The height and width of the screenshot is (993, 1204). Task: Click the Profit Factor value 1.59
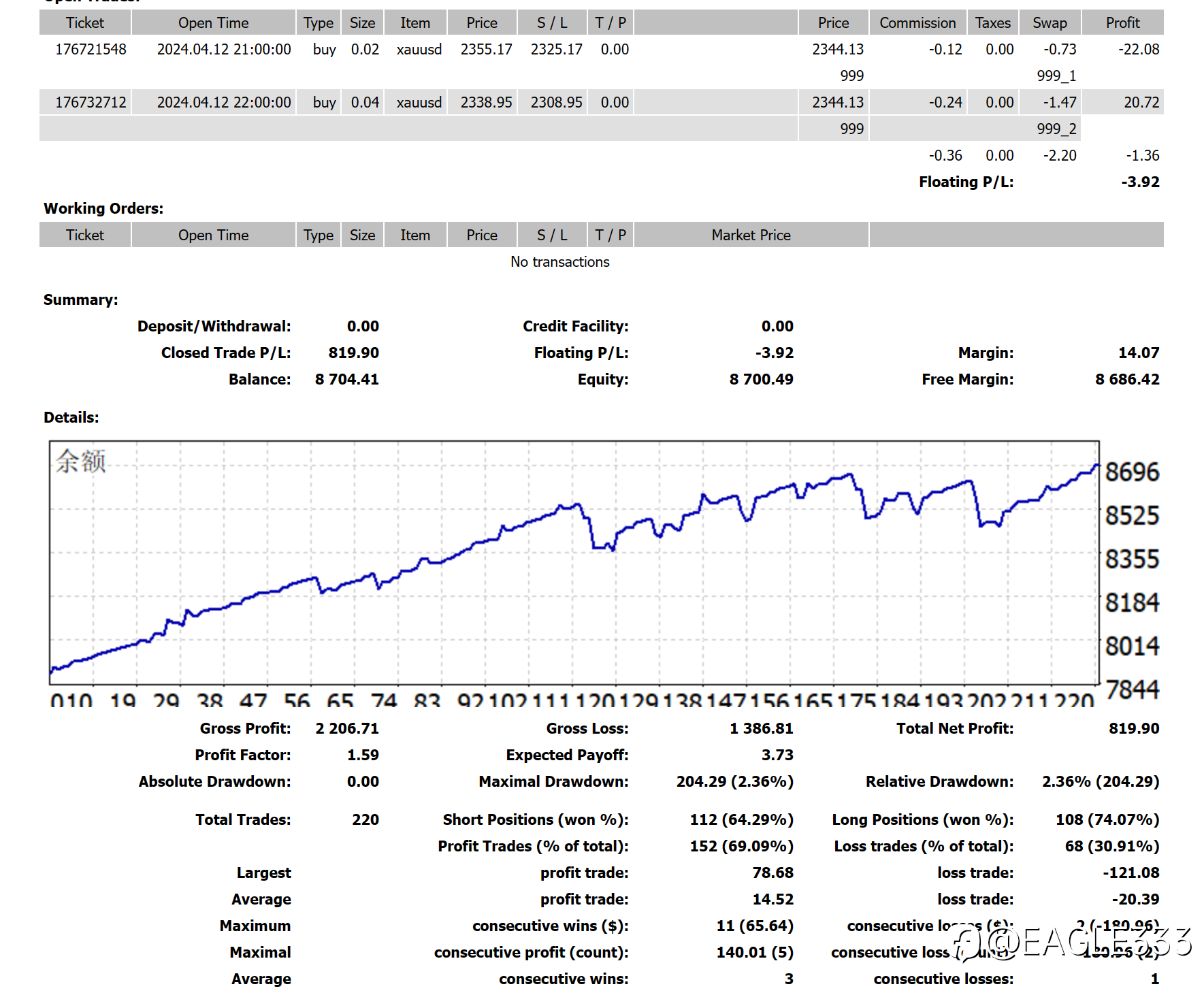(363, 755)
